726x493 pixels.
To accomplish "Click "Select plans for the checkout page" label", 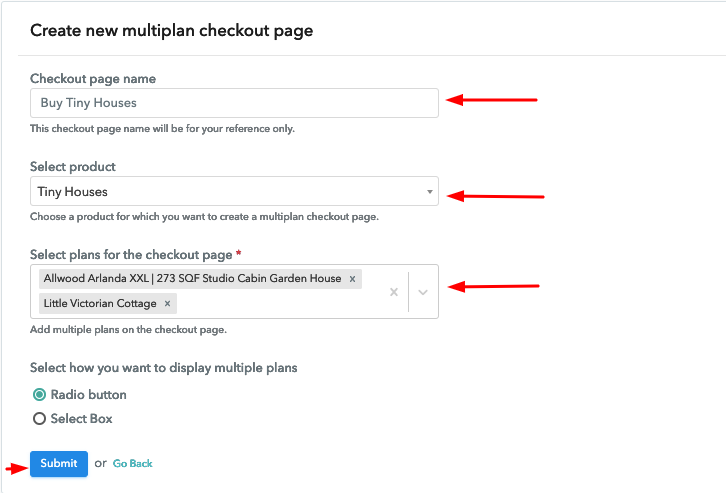I will click(x=131, y=255).
